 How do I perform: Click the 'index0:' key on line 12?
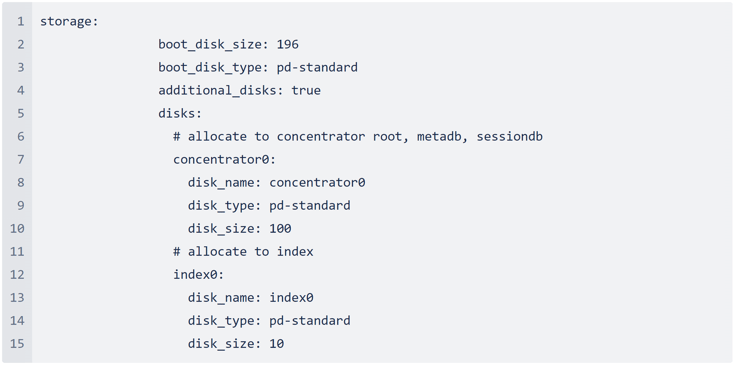pyautogui.click(x=199, y=274)
